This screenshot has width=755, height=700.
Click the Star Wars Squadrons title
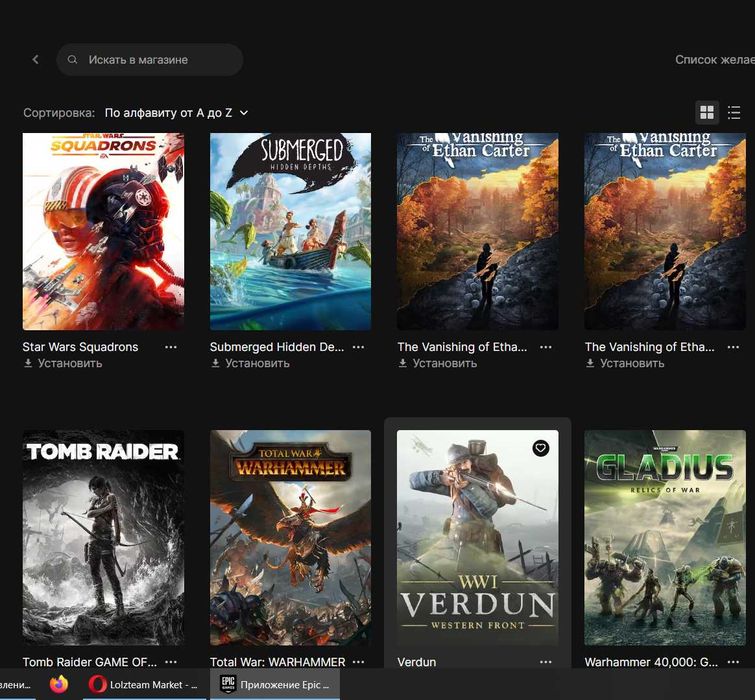click(x=80, y=347)
